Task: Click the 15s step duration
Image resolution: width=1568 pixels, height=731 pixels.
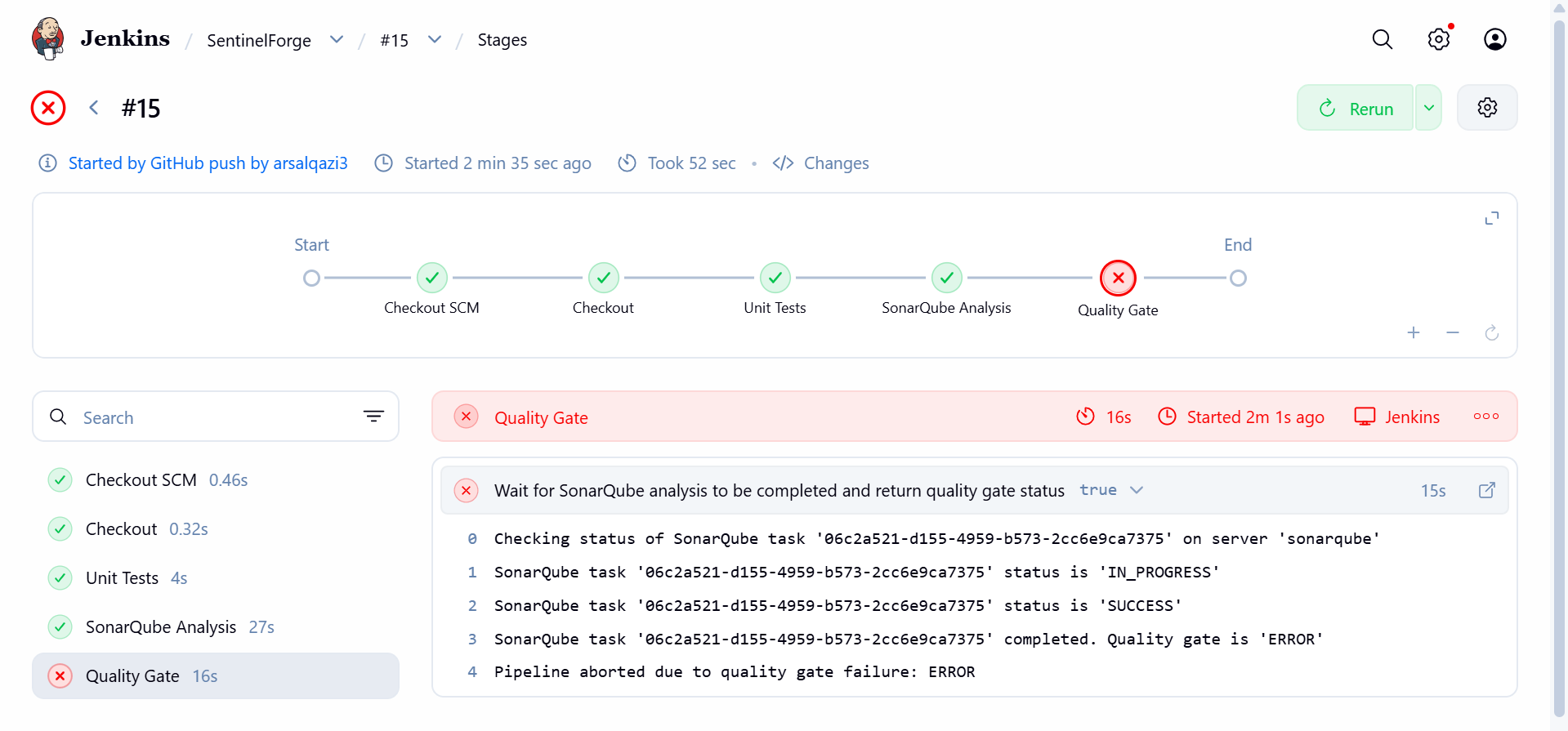Action: click(x=1433, y=491)
